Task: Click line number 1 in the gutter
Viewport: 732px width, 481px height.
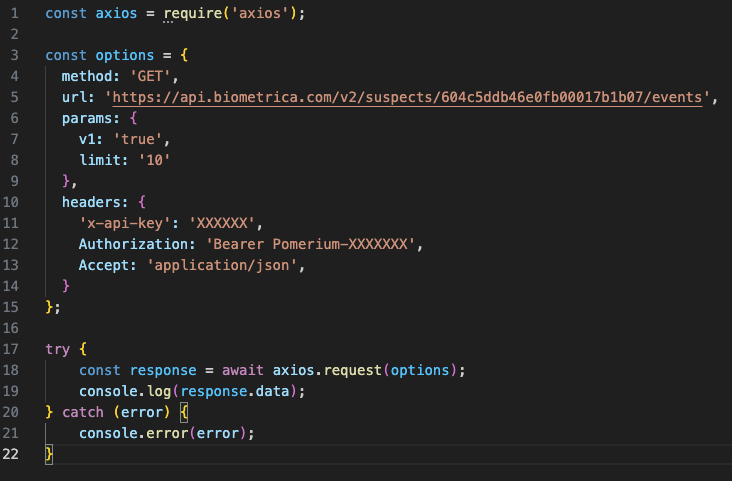Action: click(14, 14)
